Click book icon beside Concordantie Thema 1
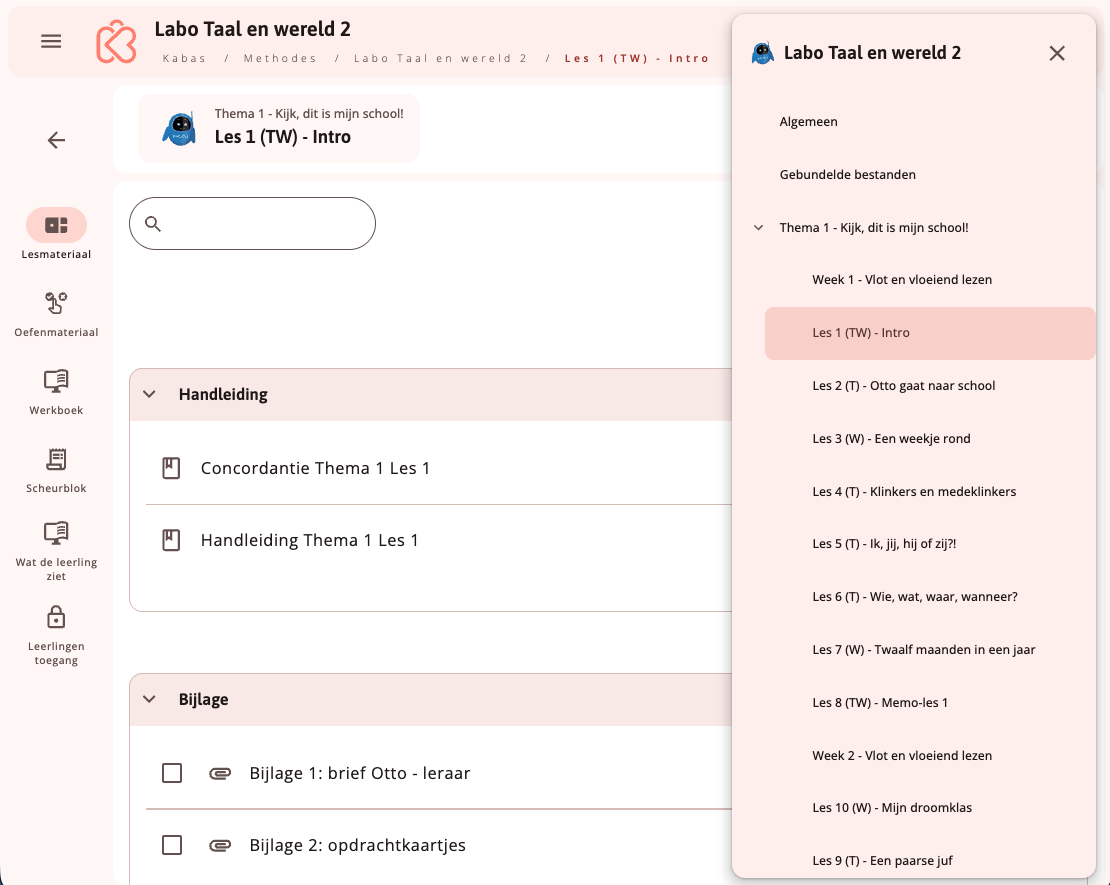 171,468
